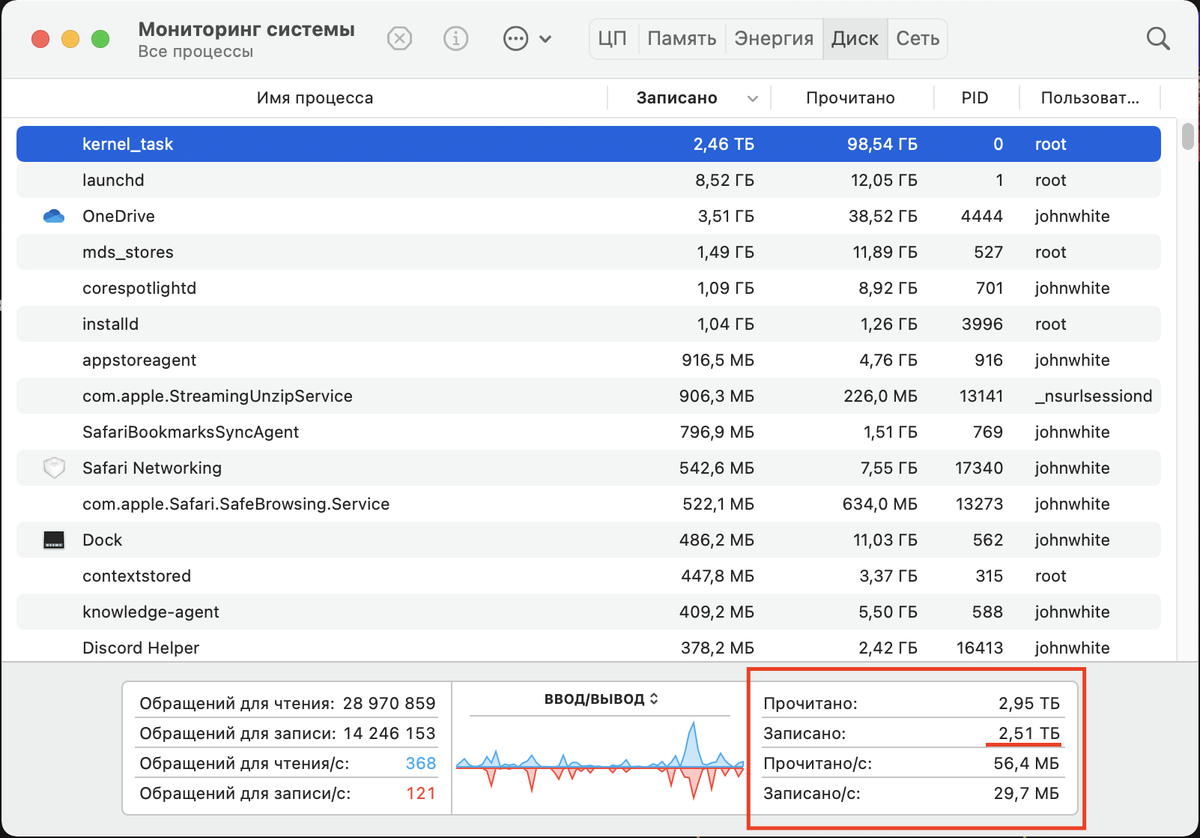1200x838 pixels.
Task: Click the 11,03 ГБ read value
Action: point(884,540)
